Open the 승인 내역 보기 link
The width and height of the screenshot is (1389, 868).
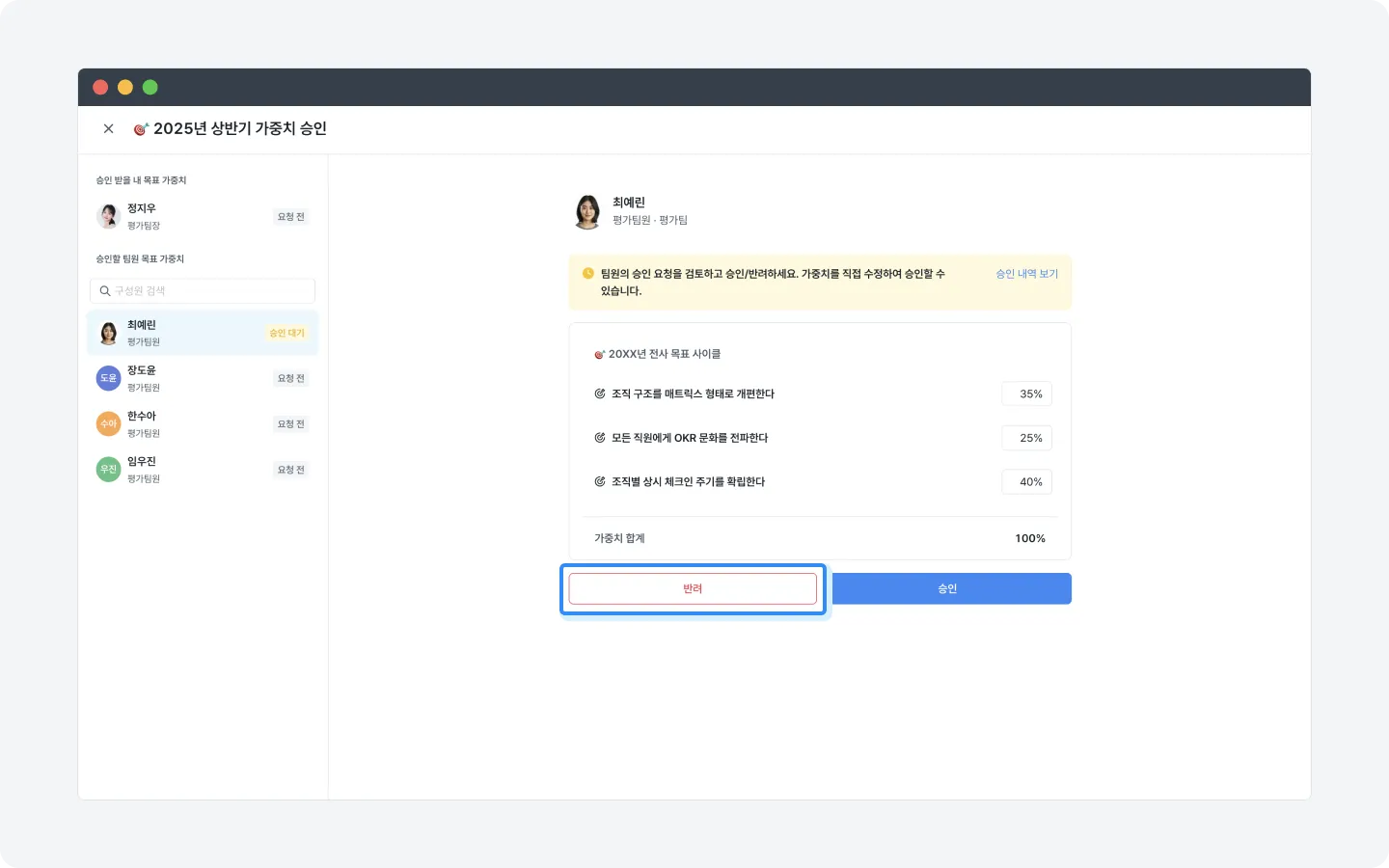tap(1027, 274)
